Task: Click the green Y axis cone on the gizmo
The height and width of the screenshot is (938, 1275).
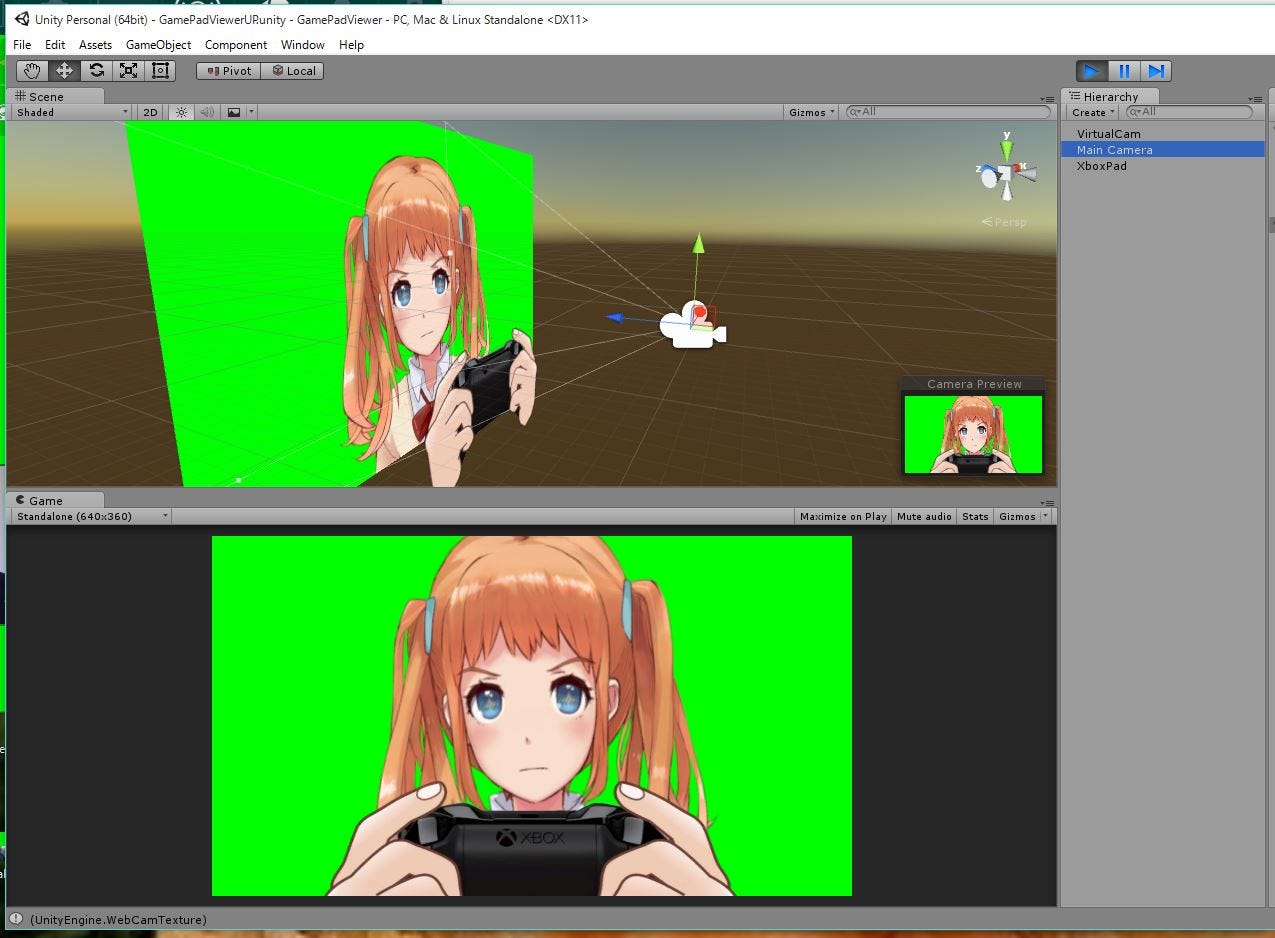Action: [1007, 148]
